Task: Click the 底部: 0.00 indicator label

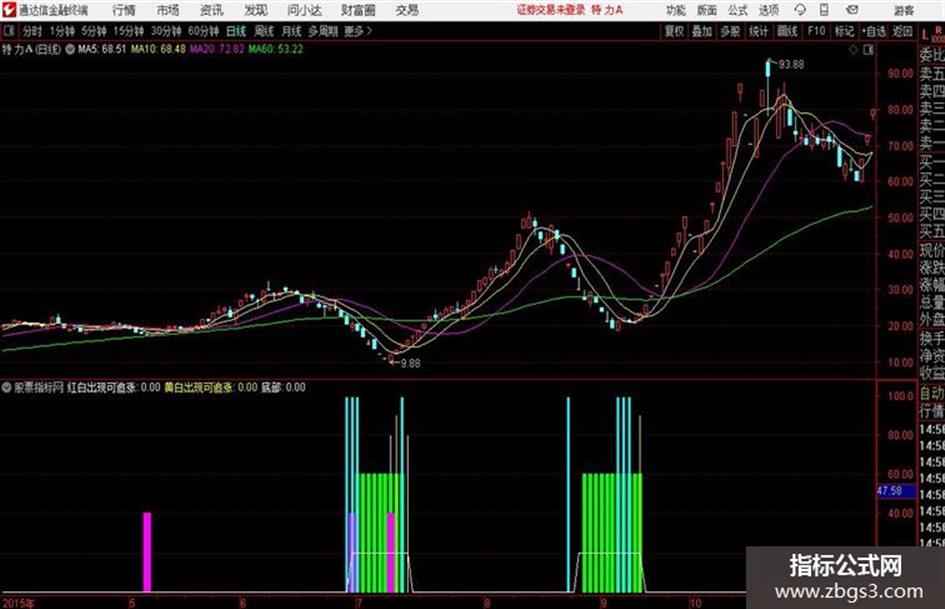Action: 283,387
